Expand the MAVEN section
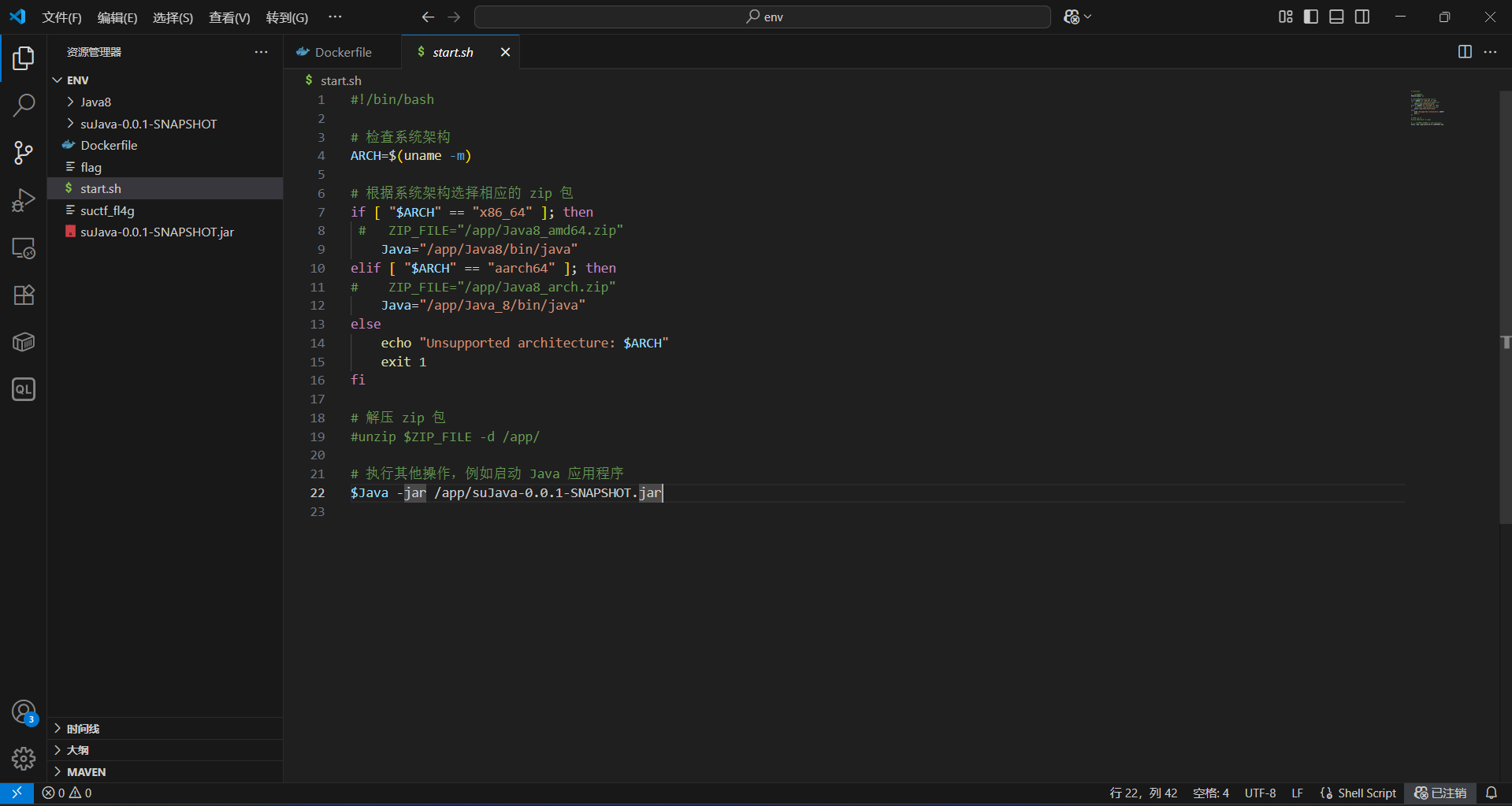The width and height of the screenshot is (1512, 806). point(165,772)
